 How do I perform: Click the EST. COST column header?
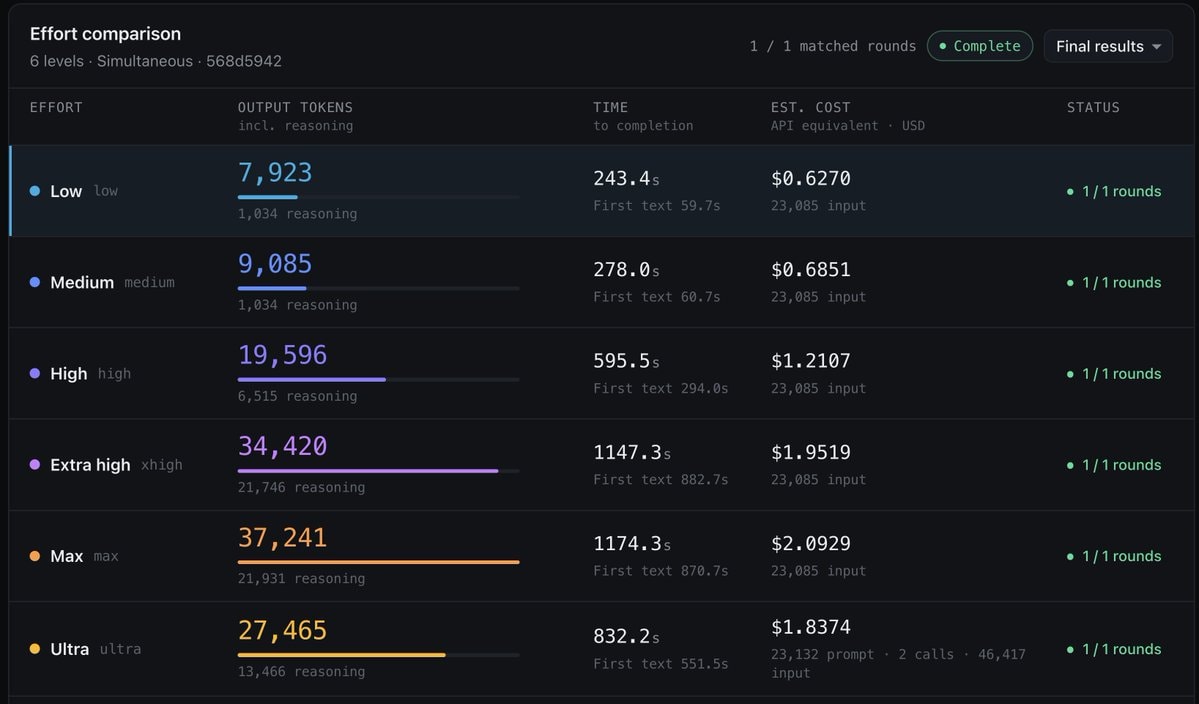coord(811,107)
